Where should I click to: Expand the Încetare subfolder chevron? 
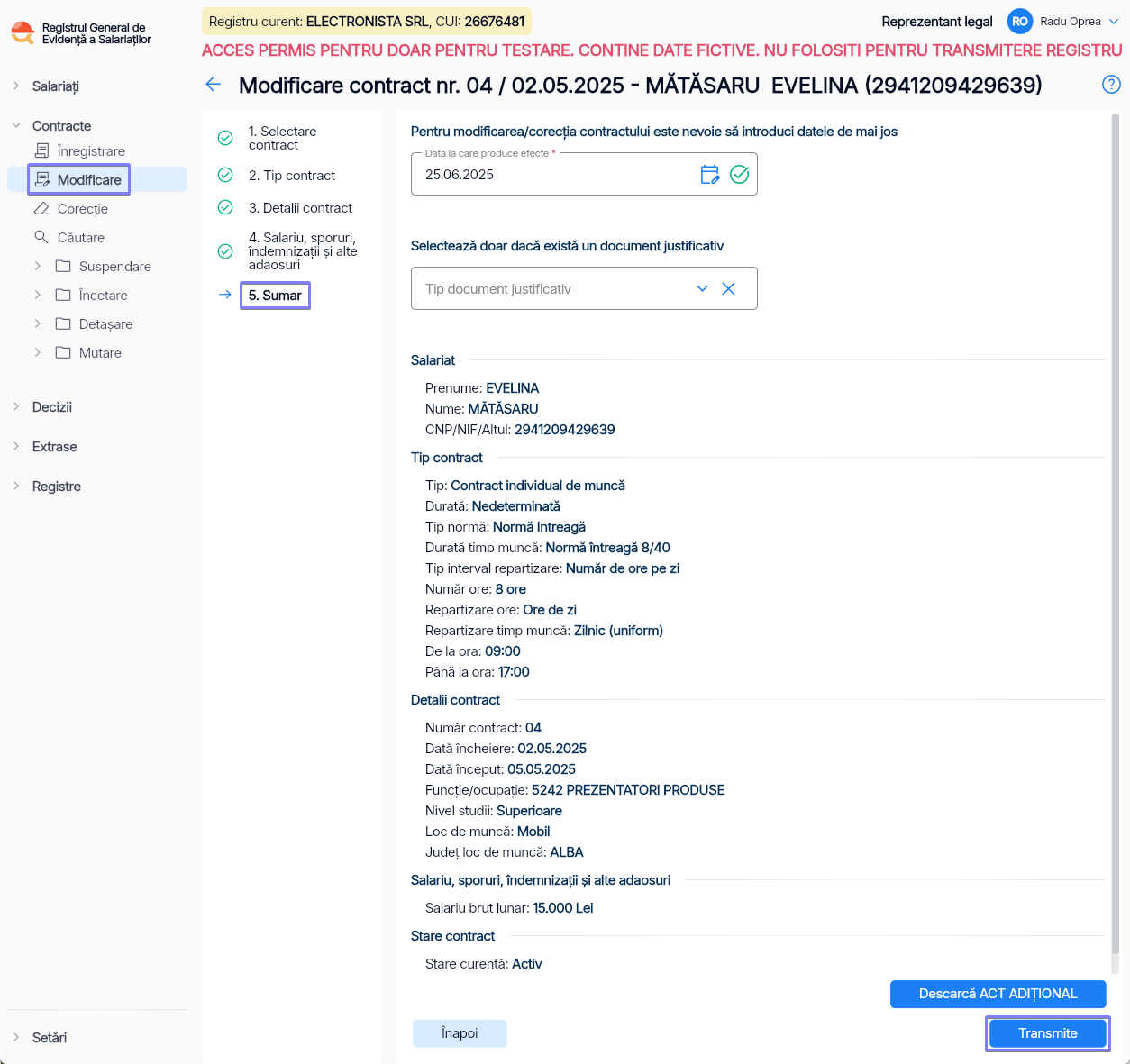point(38,295)
